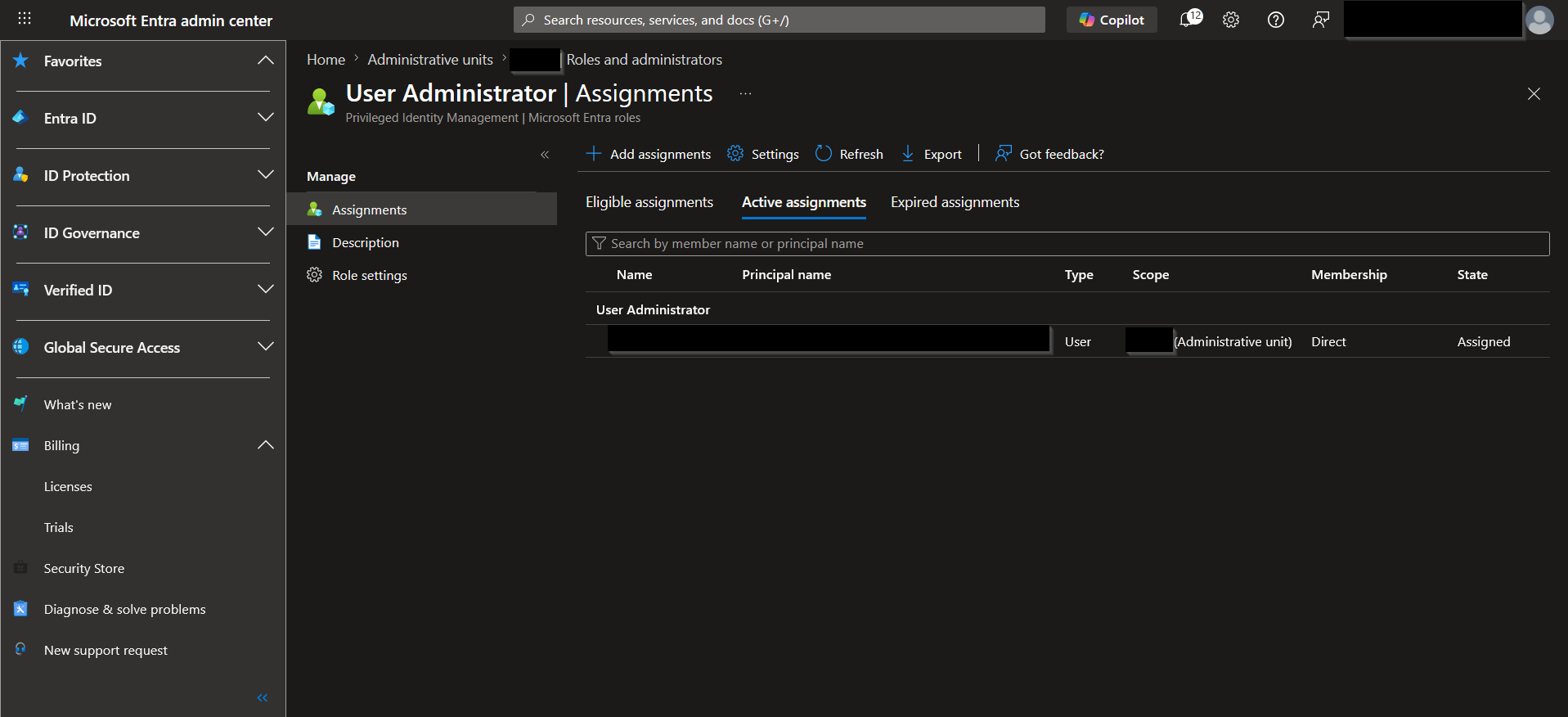The height and width of the screenshot is (717, 1568).
Task: Sort by the State column header
Action: click(1472, 275)
